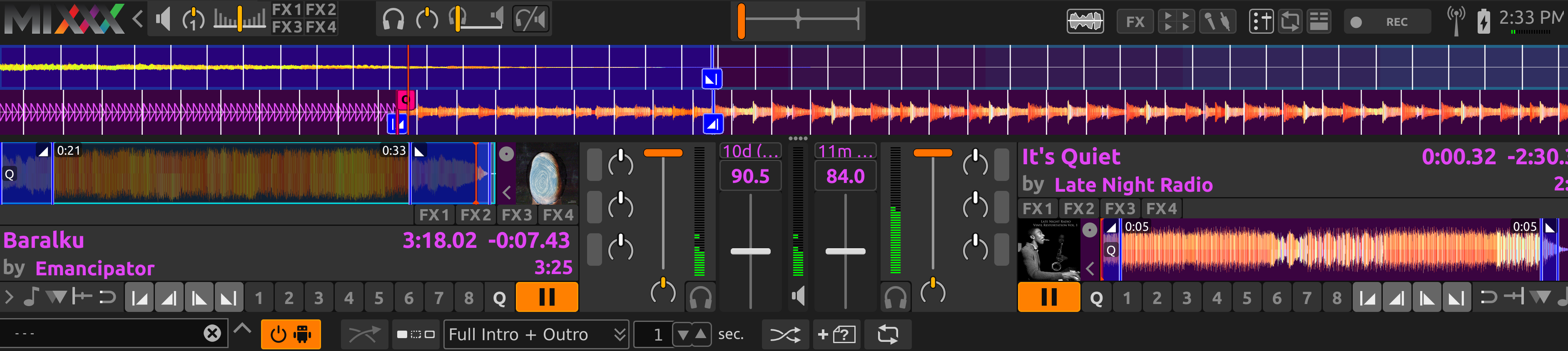Click the Auto DJ shuffle playlist icon
1568x351 pixels.
(x=784, y=334)
